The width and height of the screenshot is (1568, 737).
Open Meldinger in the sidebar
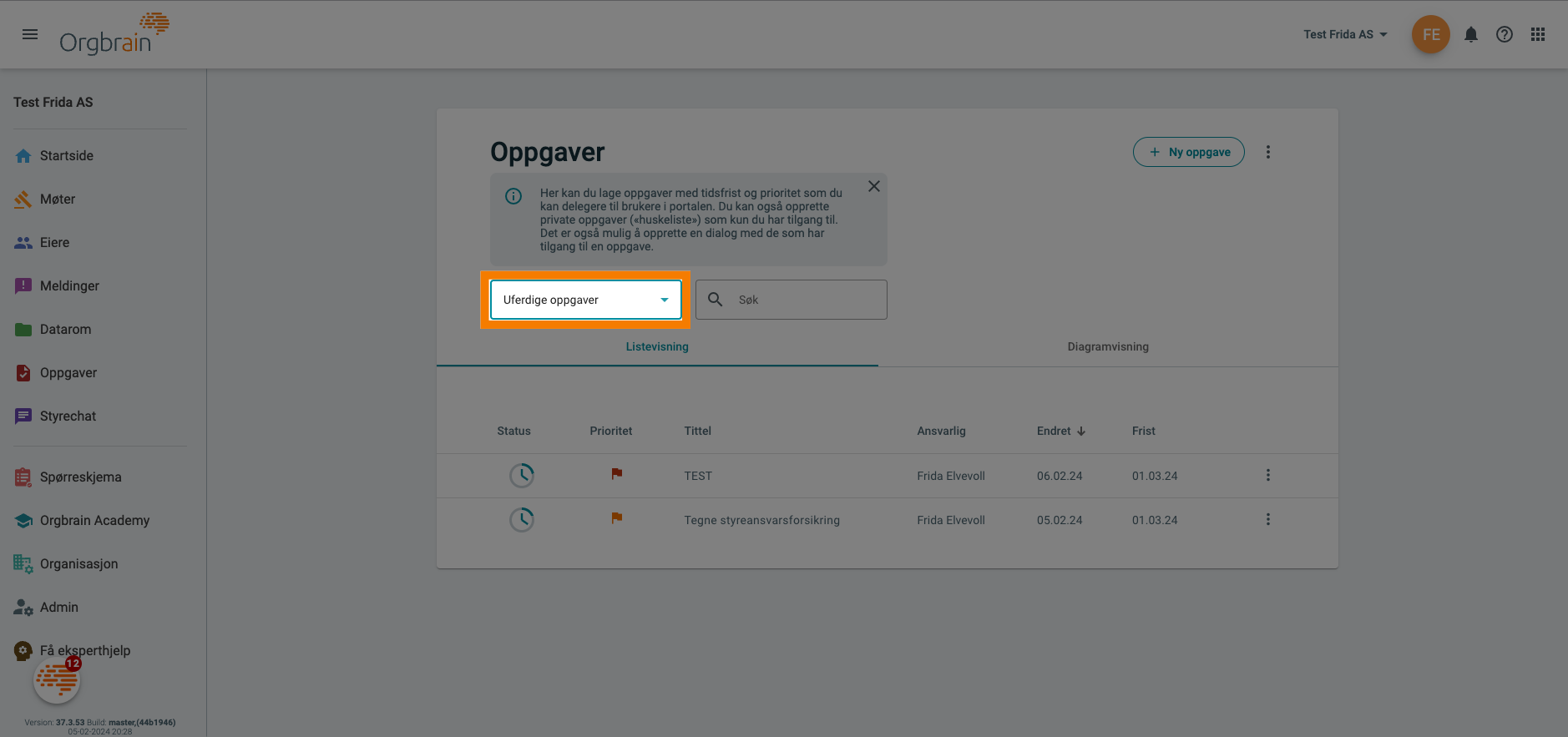[69, 285]
